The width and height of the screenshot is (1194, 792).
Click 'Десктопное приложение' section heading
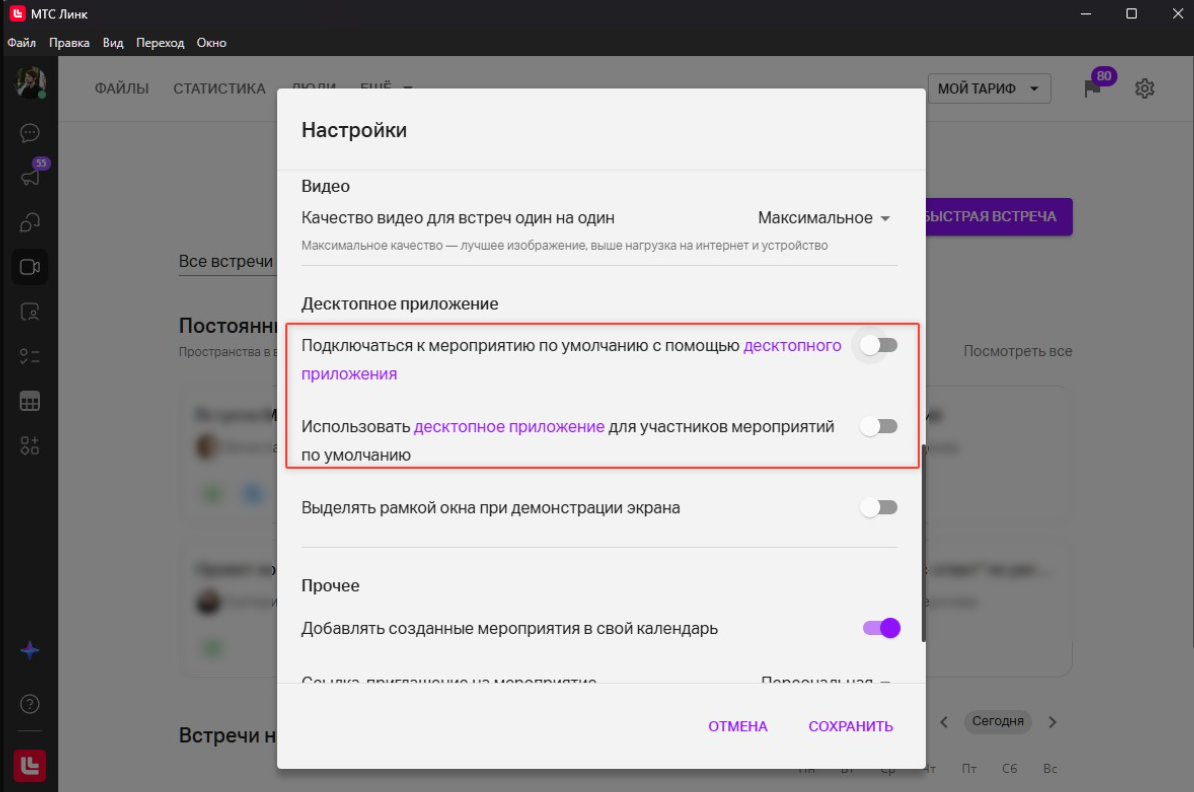400,304
